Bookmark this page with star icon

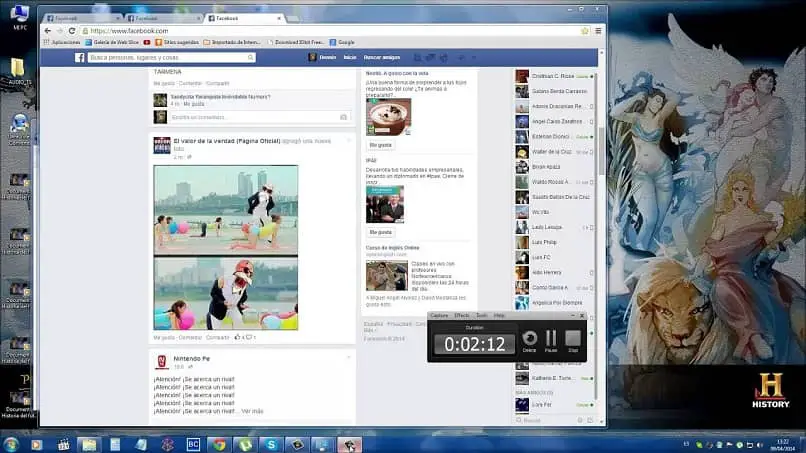(x=584, y=31)
